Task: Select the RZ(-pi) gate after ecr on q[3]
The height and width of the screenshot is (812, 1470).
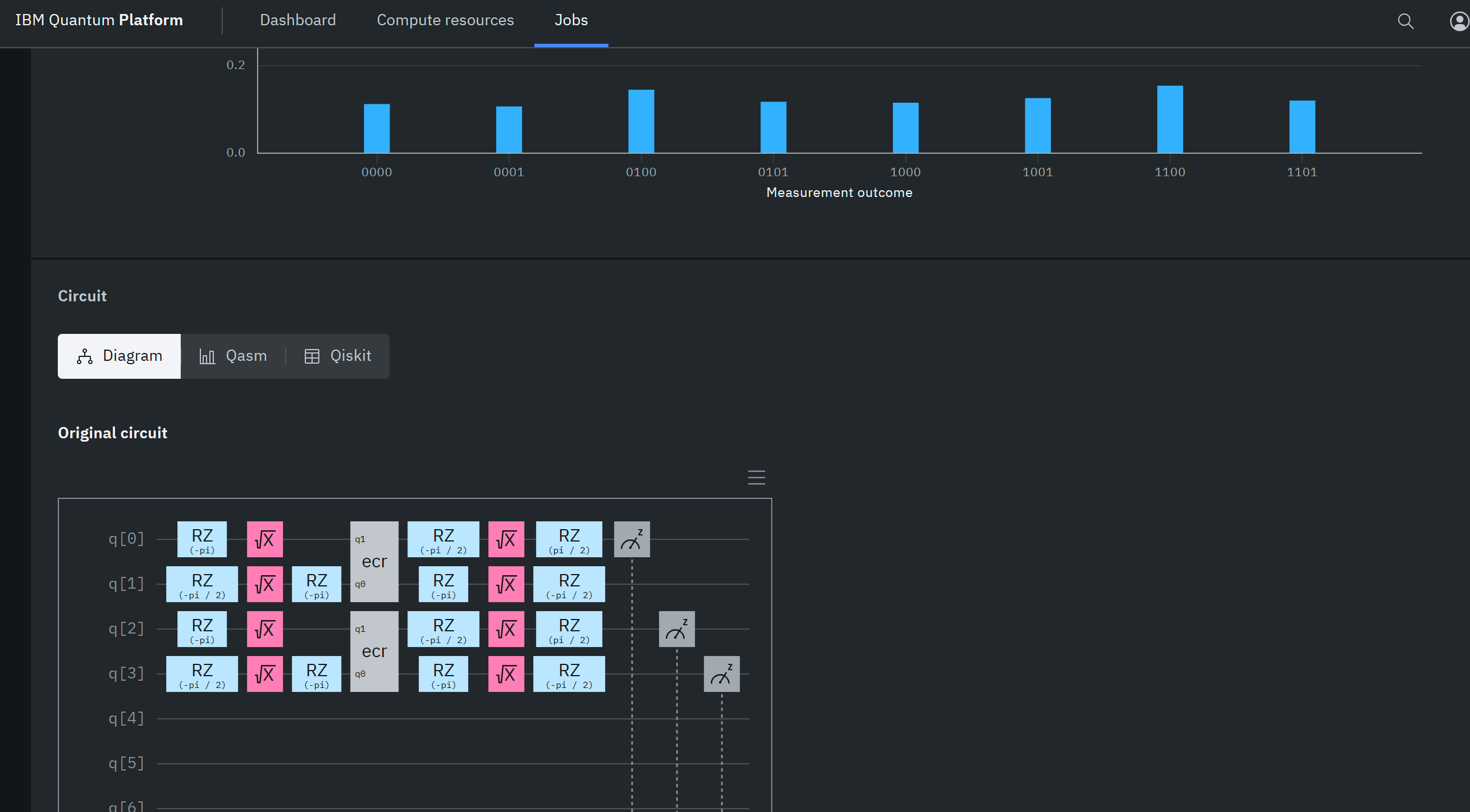Action: (443, 674)
